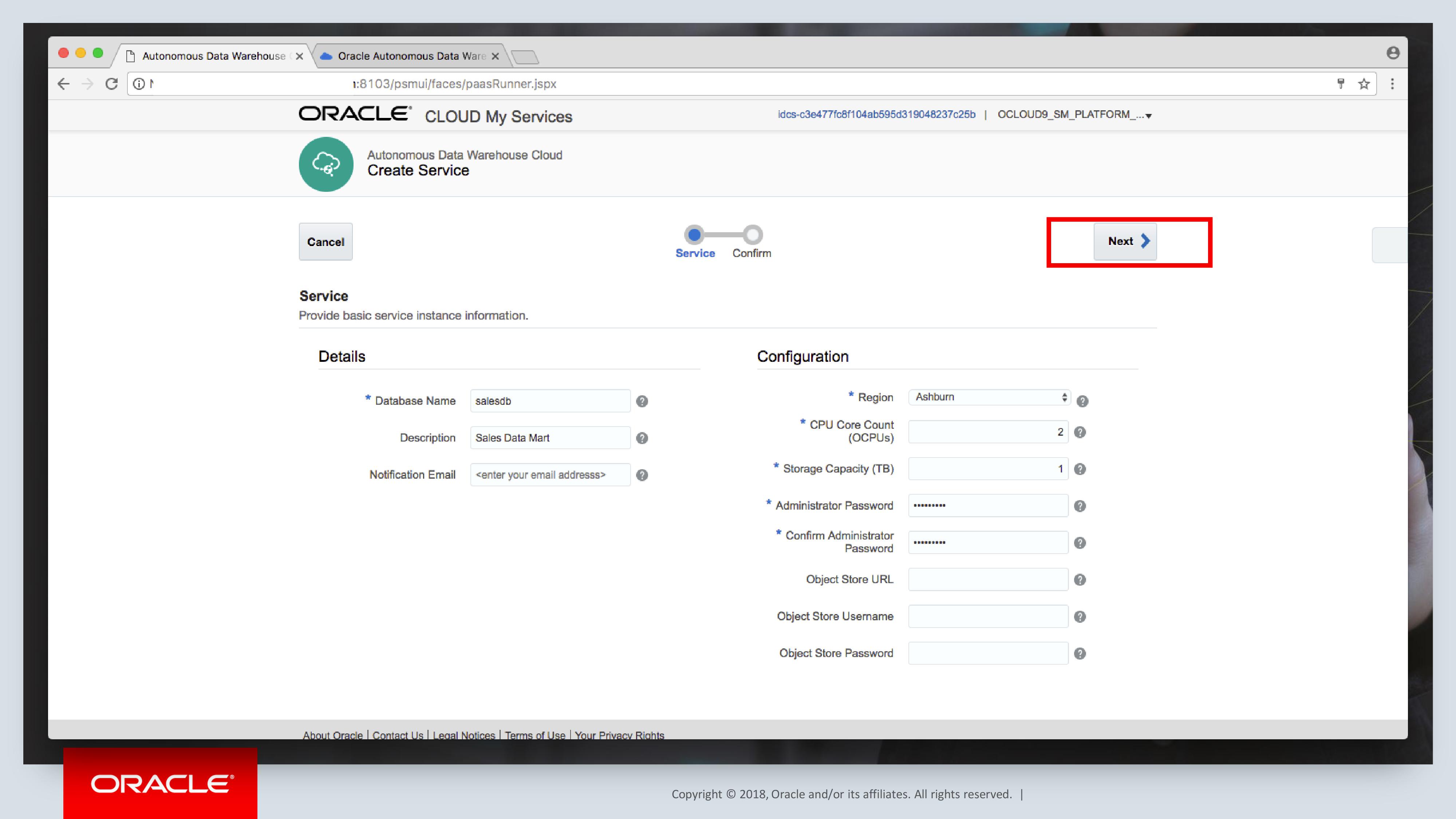Open the help icon for Storage Capacity

coord(1080,468)
